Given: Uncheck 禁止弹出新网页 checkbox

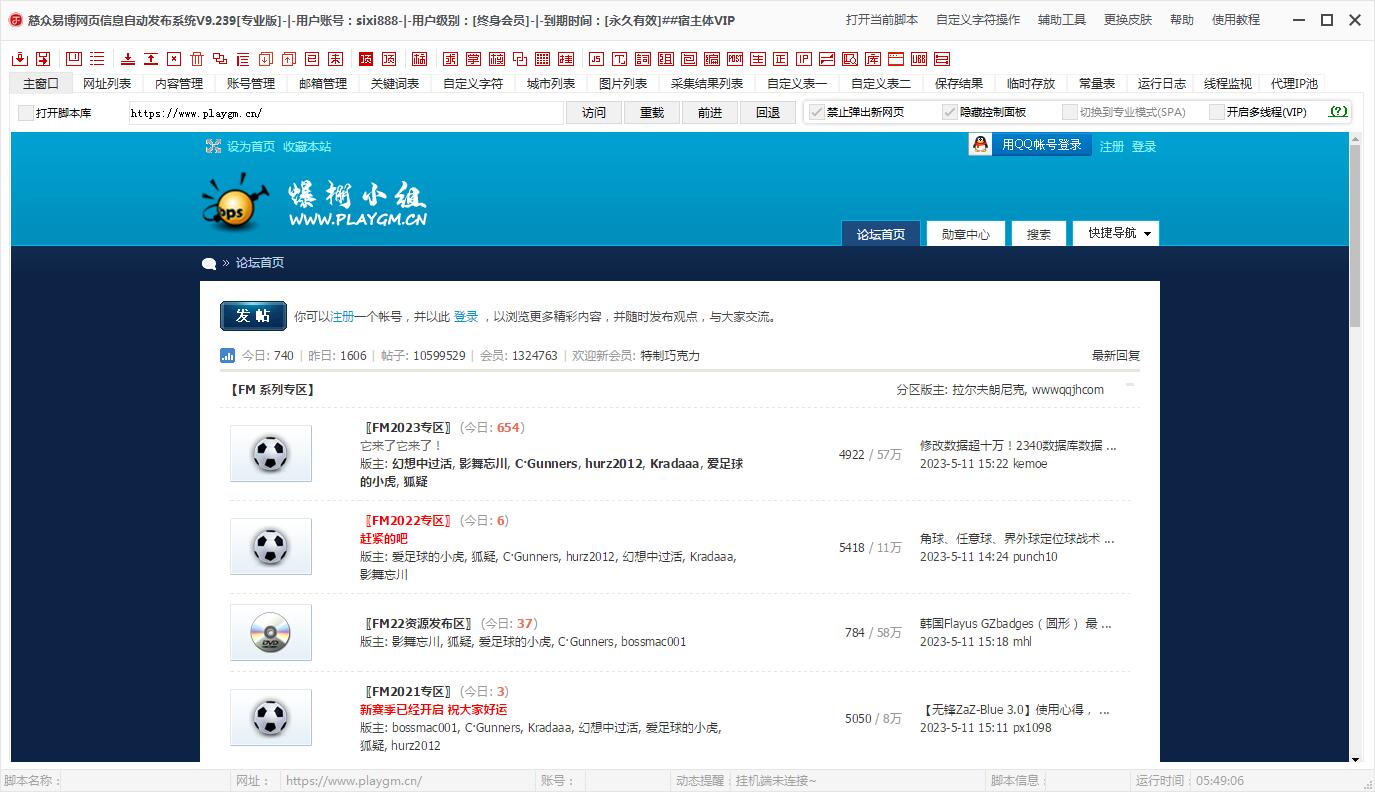Looking at the screenshot, I should point(817,112).
